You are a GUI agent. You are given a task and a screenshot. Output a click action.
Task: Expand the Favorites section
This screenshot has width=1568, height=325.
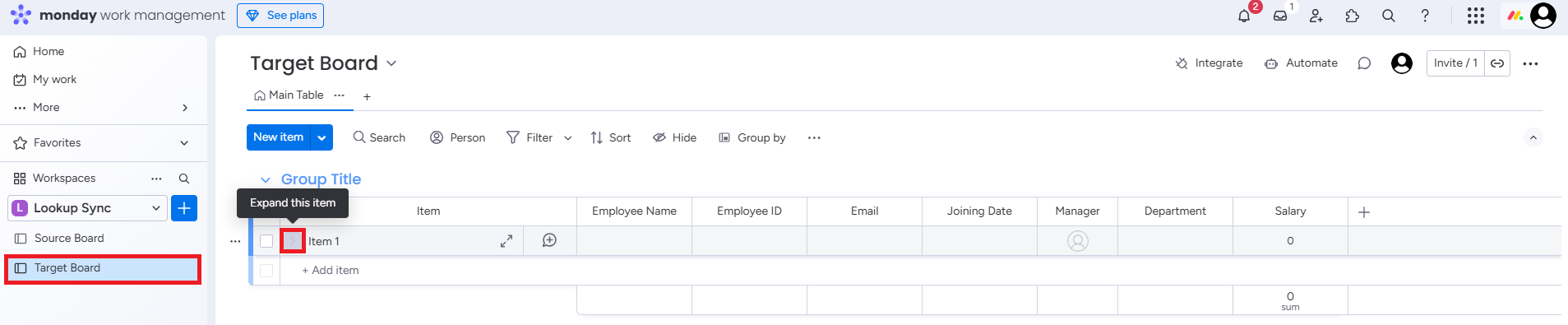[184, 143]
